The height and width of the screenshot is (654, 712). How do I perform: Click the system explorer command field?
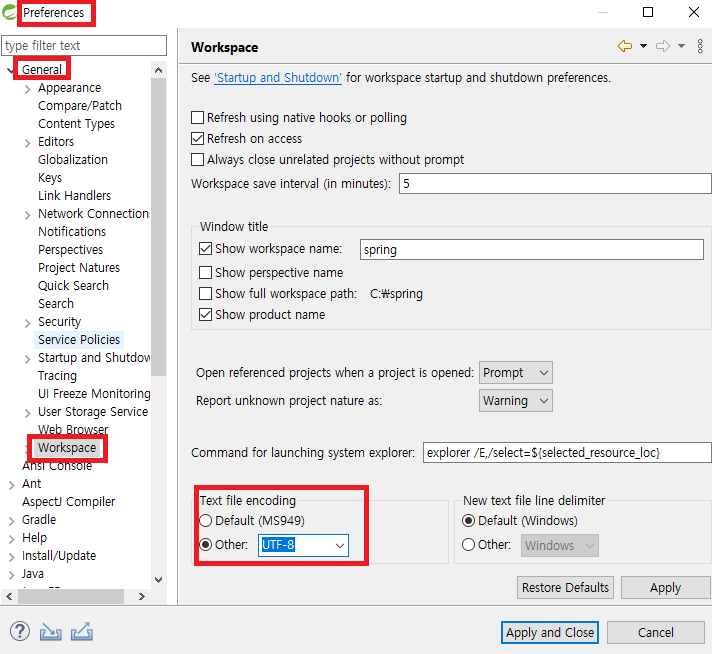pyautogui.click(x=567, y=452)
